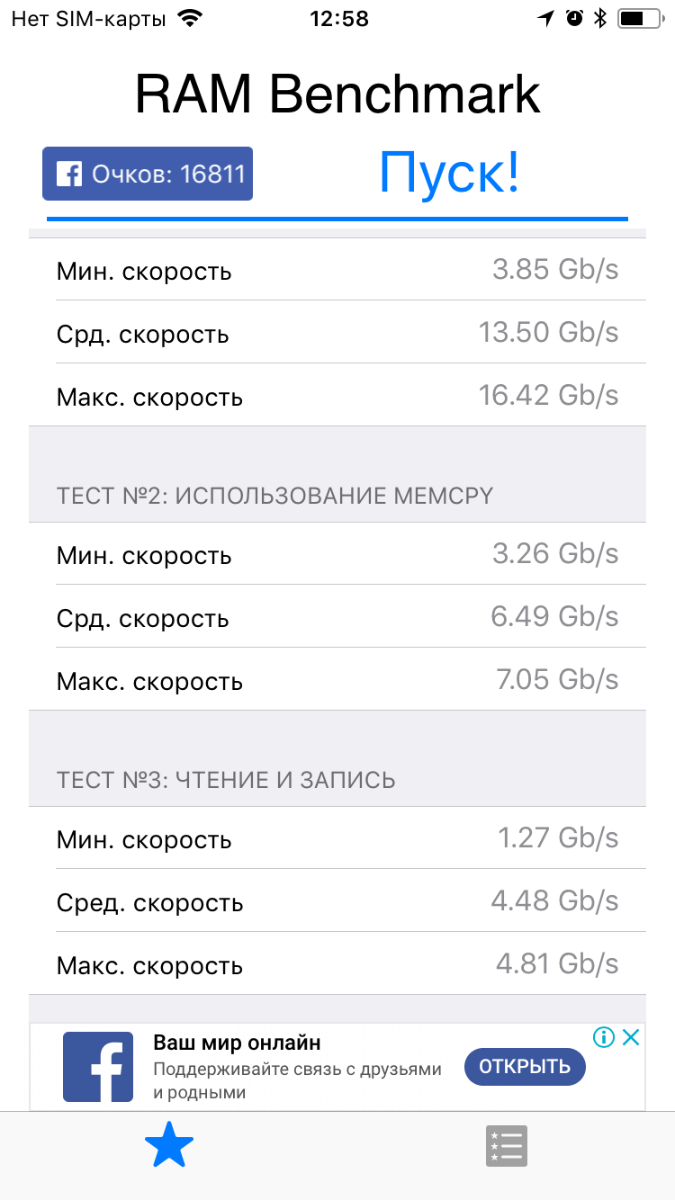Tap the 7.05 Gb/s max speed row
The image size is (675, 1200).
(x=337, y=680)
